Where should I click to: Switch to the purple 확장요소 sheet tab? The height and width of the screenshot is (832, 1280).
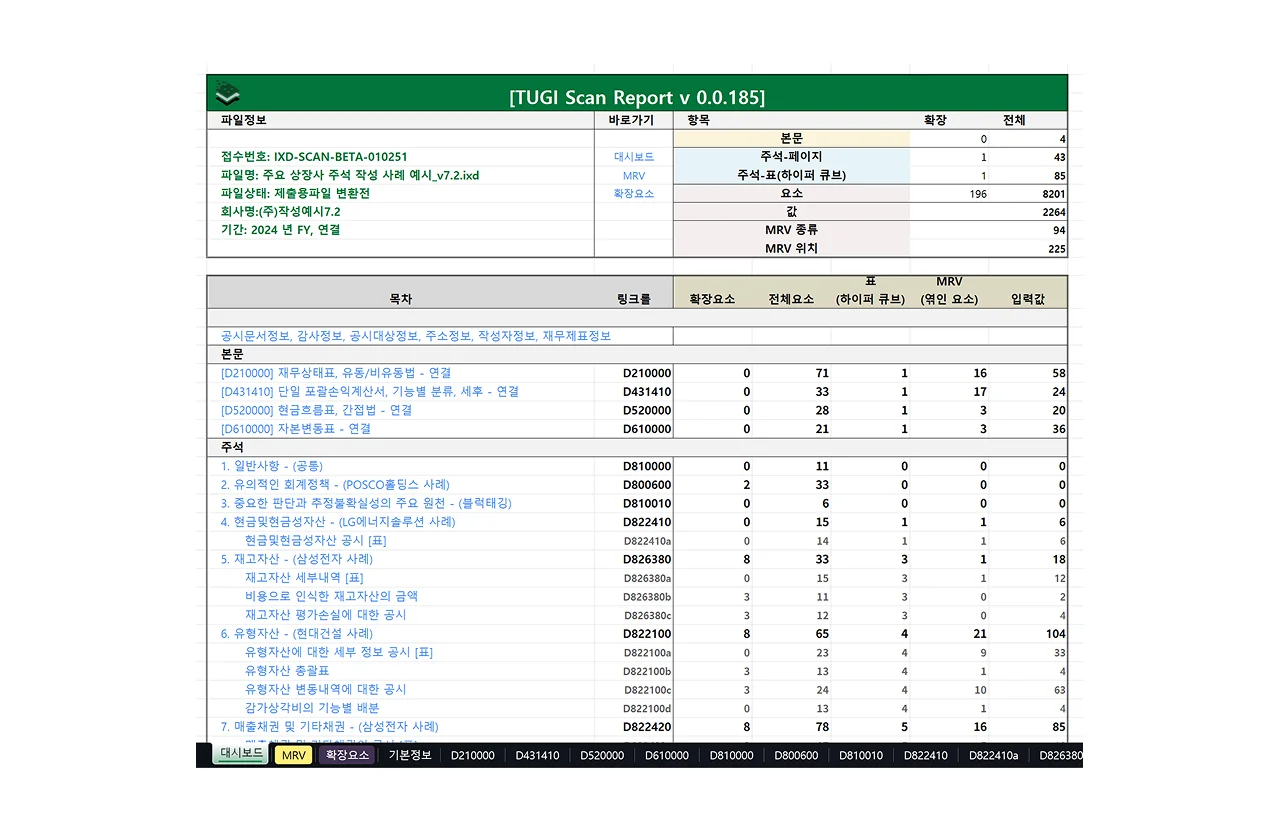[x=347, y=755]
